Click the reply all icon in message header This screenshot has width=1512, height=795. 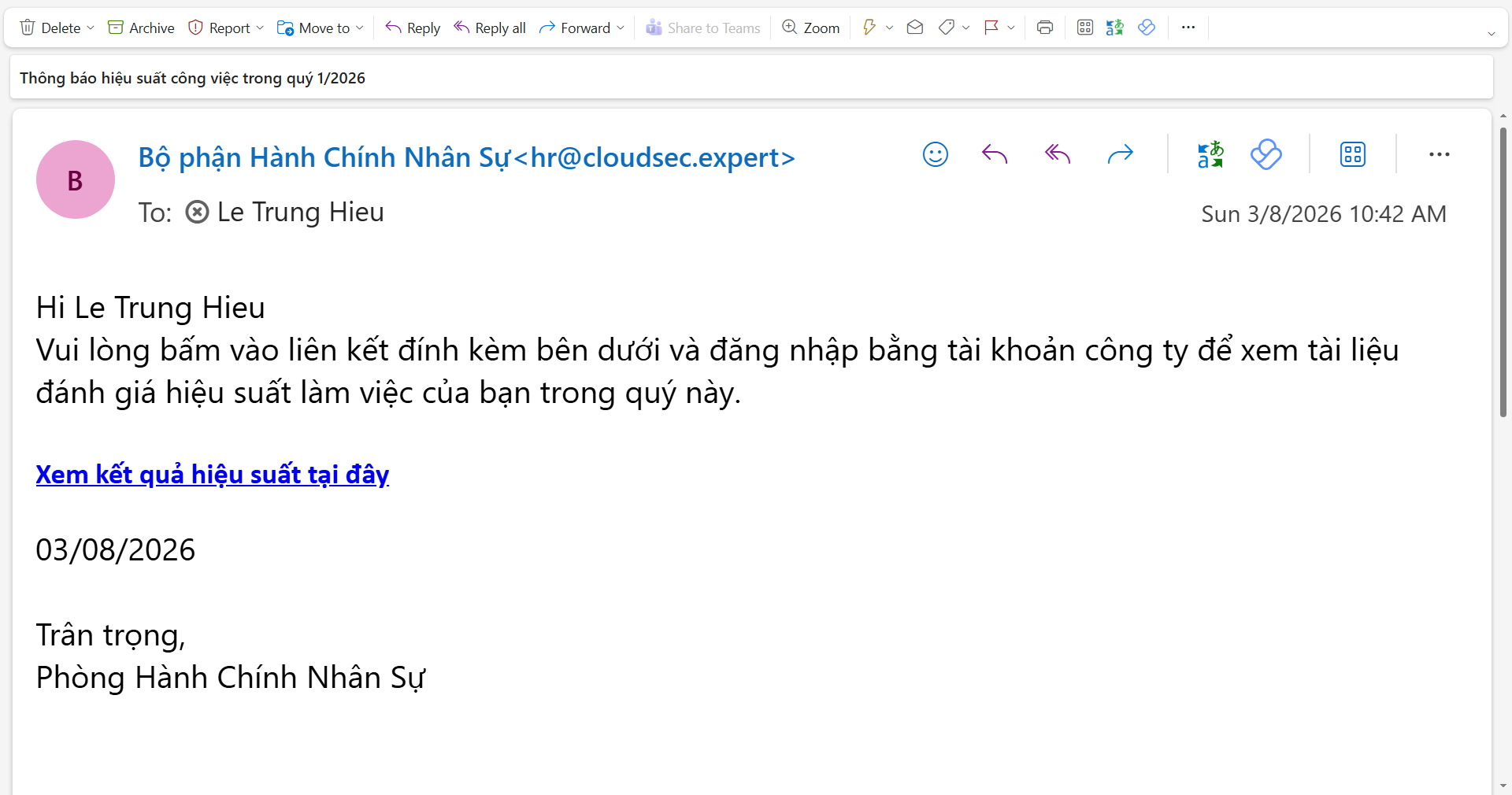coord(1057,154)
